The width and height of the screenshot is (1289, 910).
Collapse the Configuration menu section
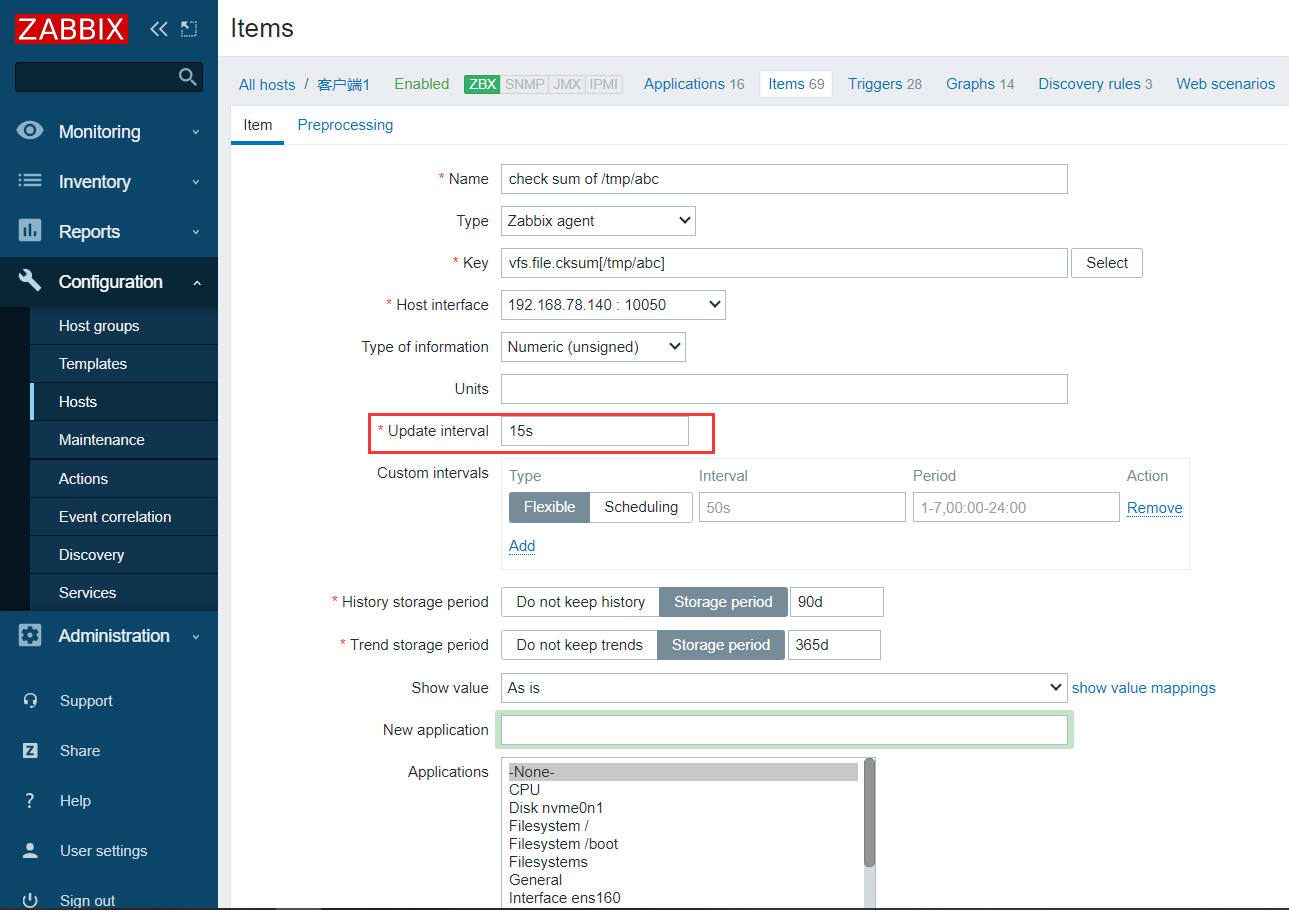tap(108, 282)
